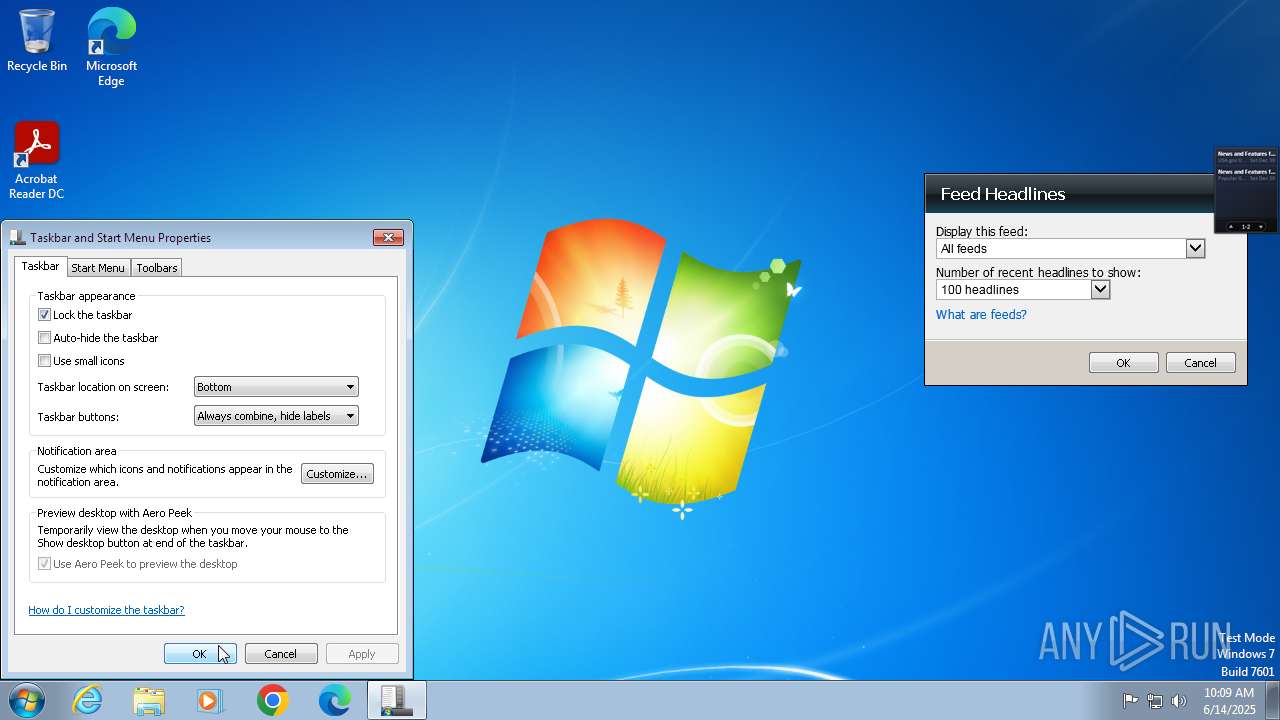Select the Microsoft Edge desktop shortcut

pyautogui.click(x=111, y=46)
